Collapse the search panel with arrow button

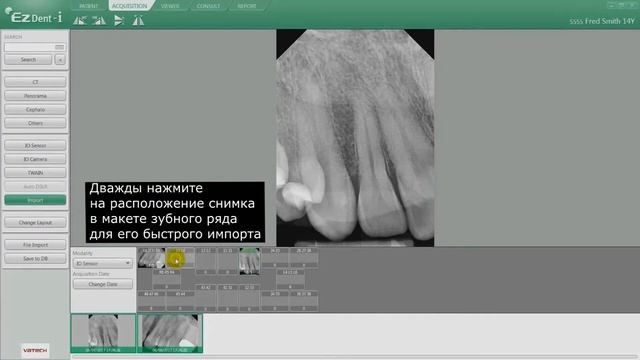pos(60,60)
